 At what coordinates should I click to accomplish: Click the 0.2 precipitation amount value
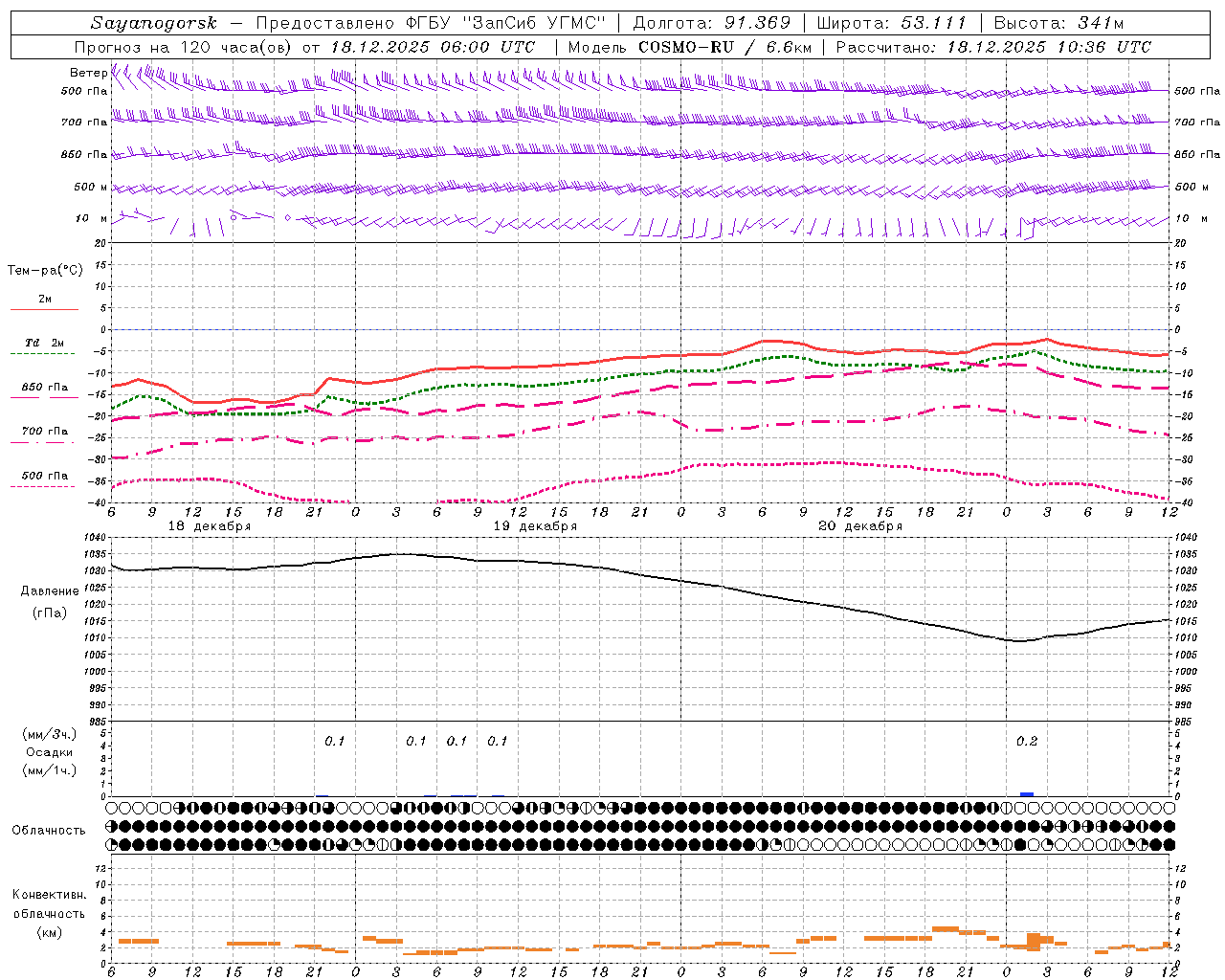tap(1026, 741)
